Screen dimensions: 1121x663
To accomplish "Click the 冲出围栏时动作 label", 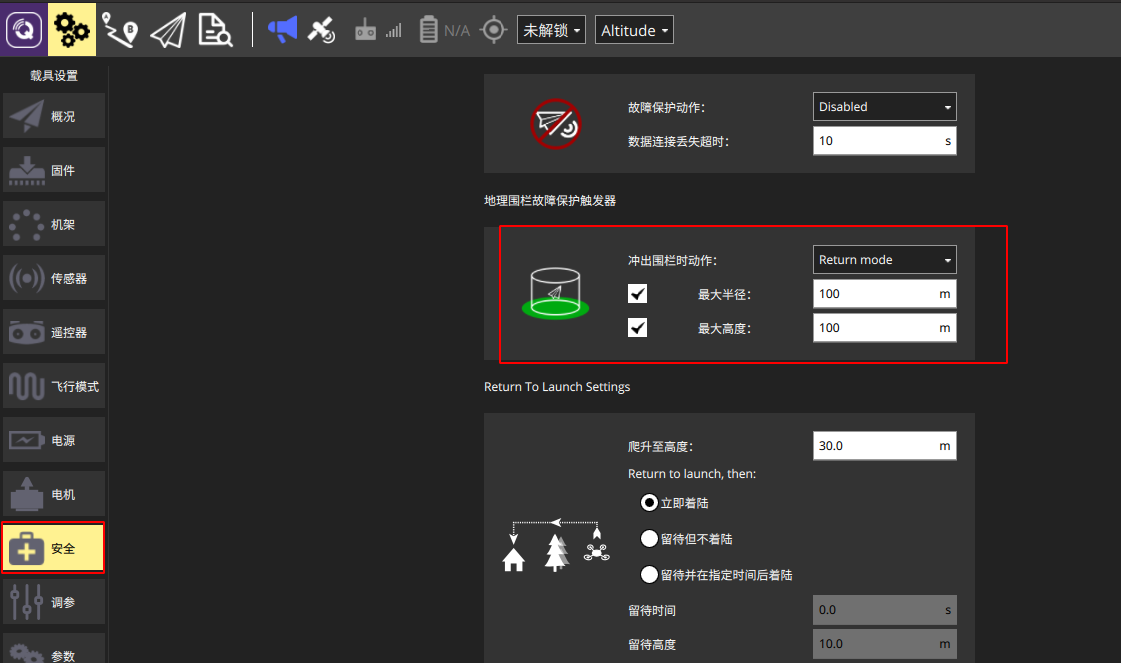I will pyautogui.click(x=672, y=260).
